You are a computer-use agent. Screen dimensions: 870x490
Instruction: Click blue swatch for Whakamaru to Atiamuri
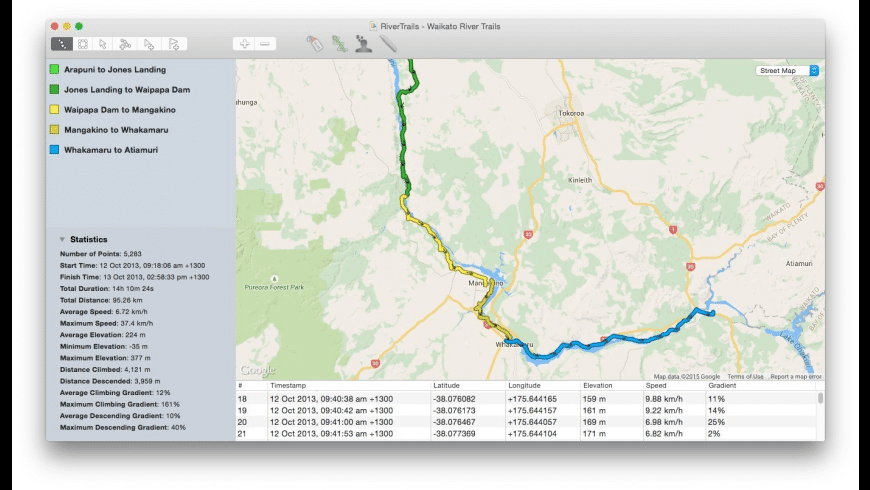pyautogui.click(x=54, y=149)
